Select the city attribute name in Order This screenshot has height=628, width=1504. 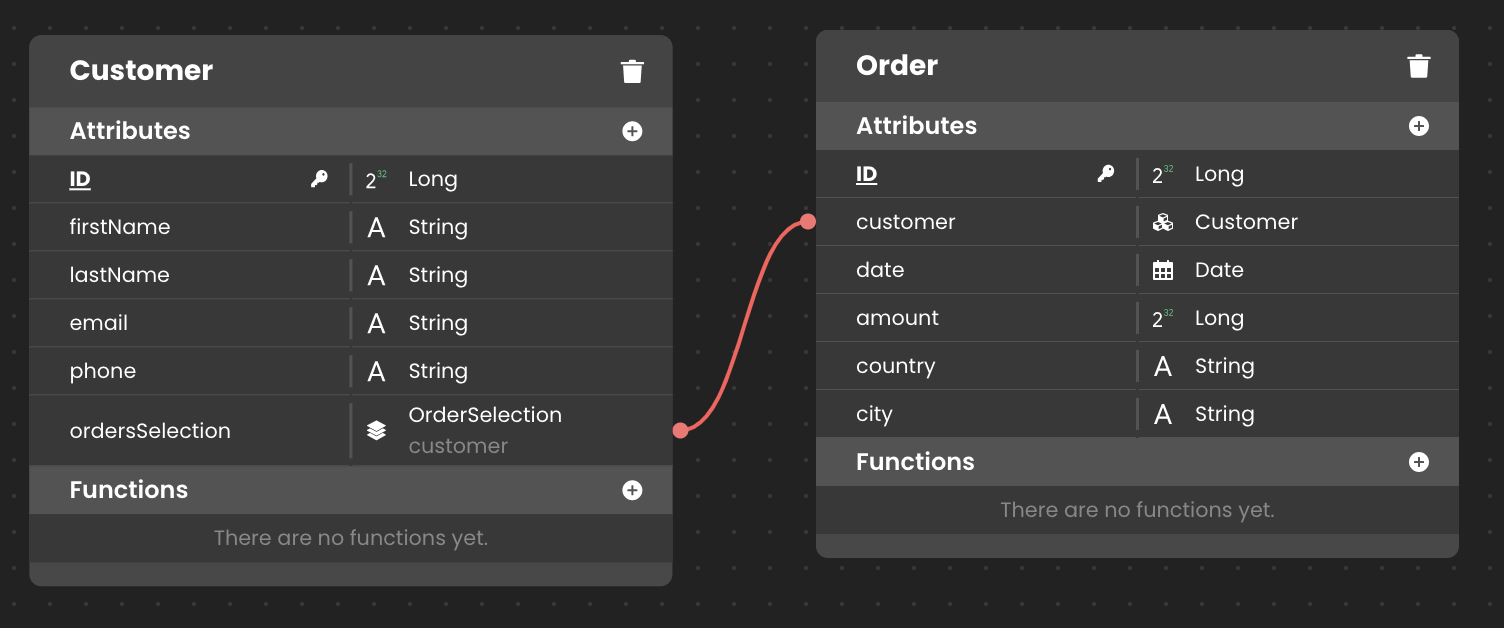874,414
